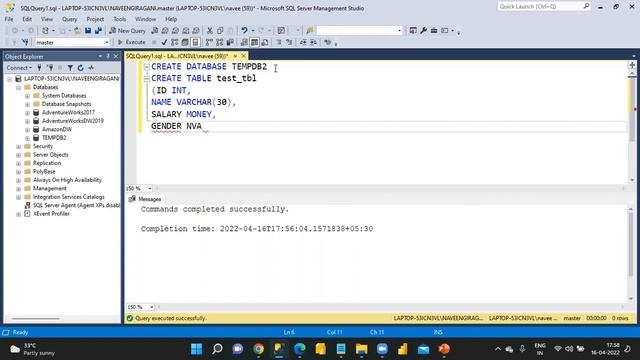Select AmazonDW database in tree
This screenshot has height=360, width=640.
[57, 129]
